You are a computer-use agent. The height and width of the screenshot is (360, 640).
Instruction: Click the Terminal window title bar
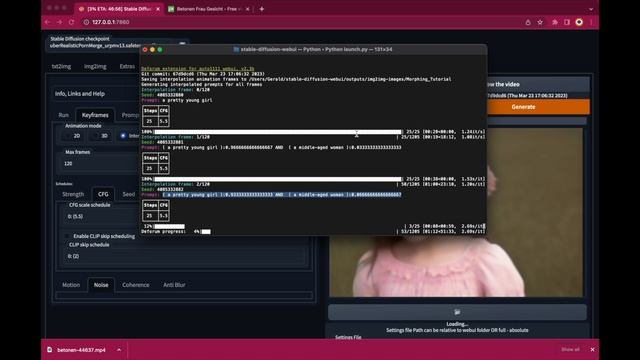pos(313,49)
